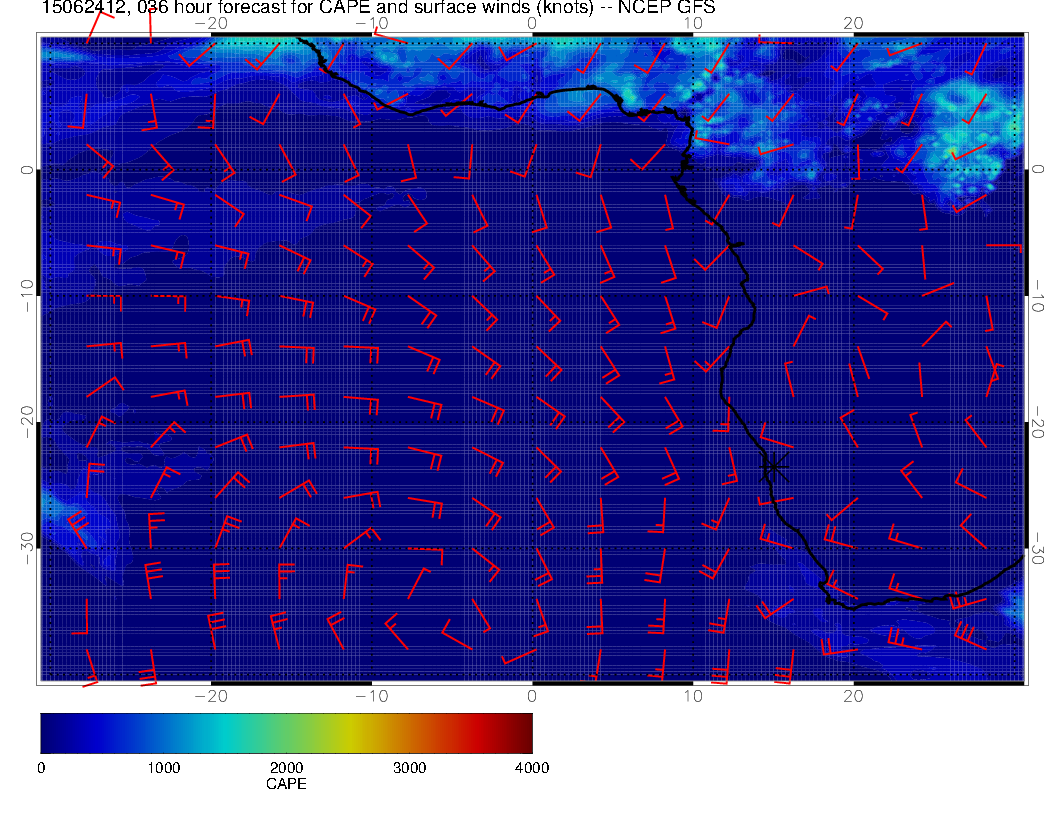Click the black asterisk marker on the coastline
Image resolution: width=1056 pixels, height=816 pixels.
click(773, 466)
